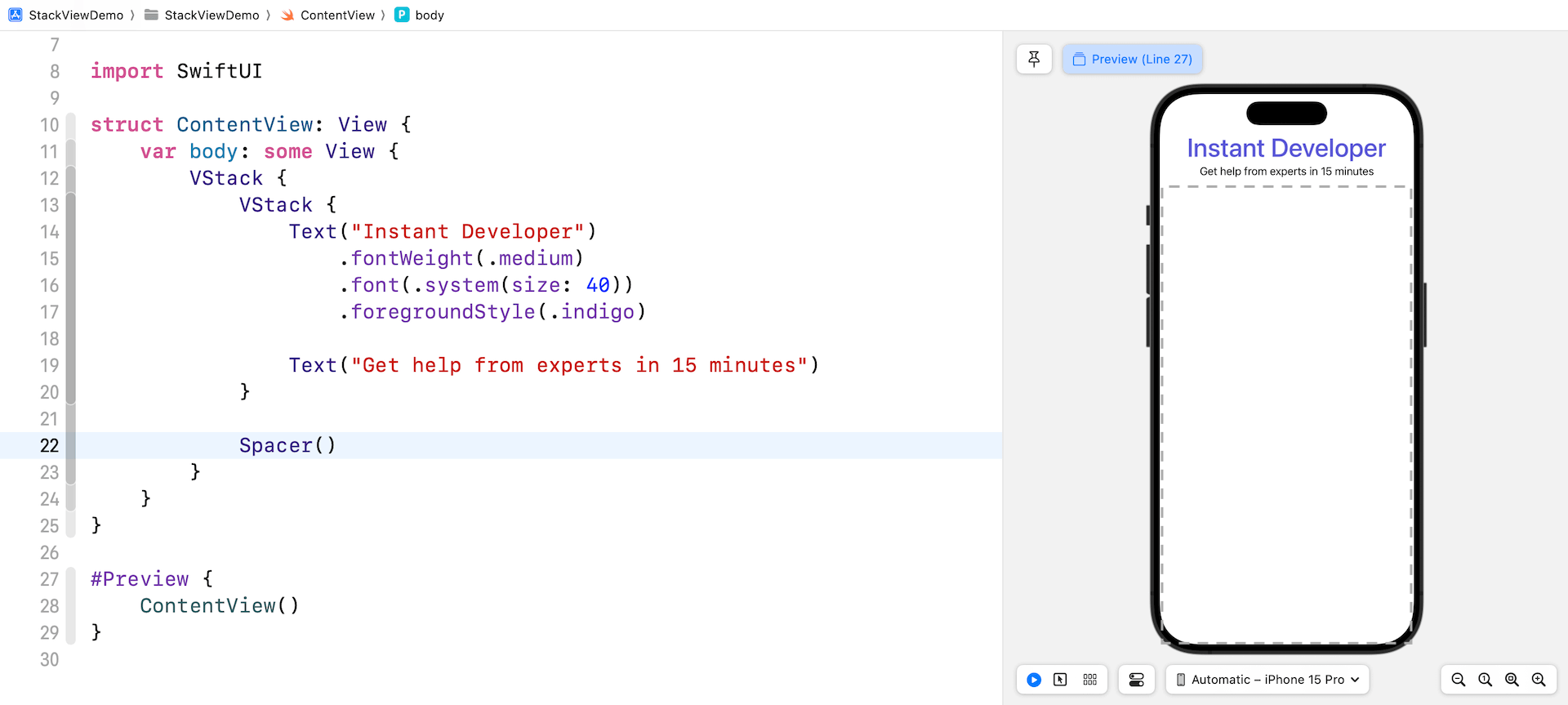Select the Preview (Line 27) tab

pyautogui.click(x=1133, y=59)
